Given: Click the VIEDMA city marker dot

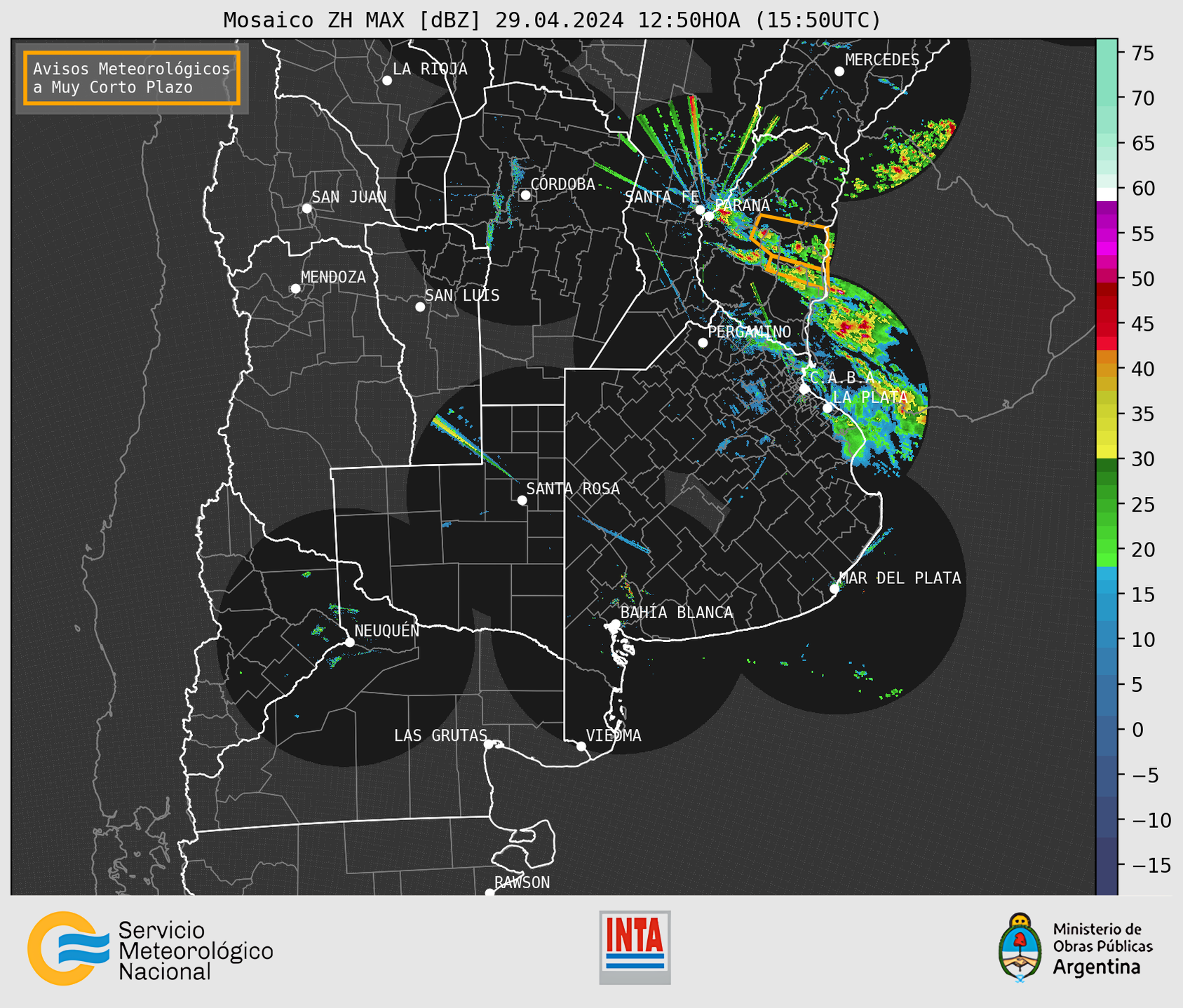Looking at the screenshot, I should point(581,747).
